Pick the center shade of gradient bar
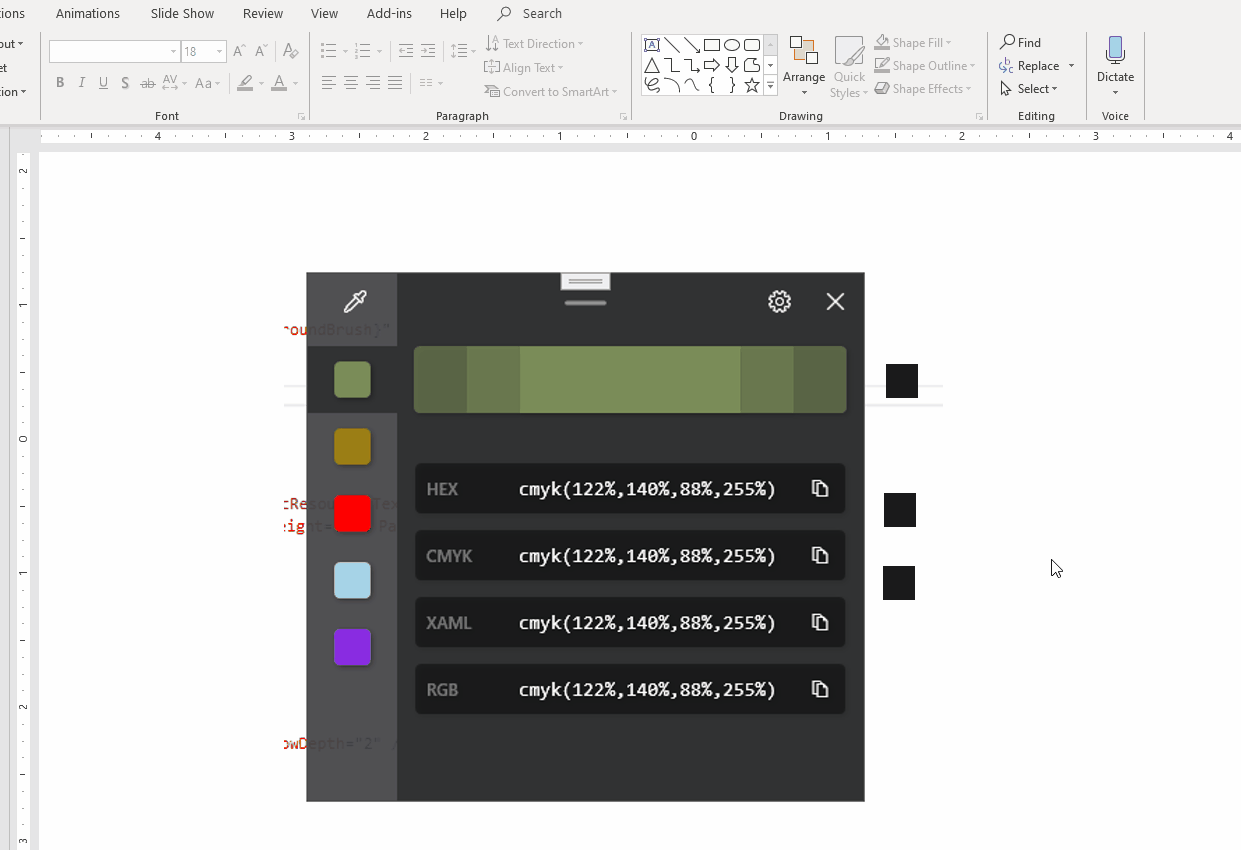The width and height of the screenshot is (1241, 850). pos(630,380)
